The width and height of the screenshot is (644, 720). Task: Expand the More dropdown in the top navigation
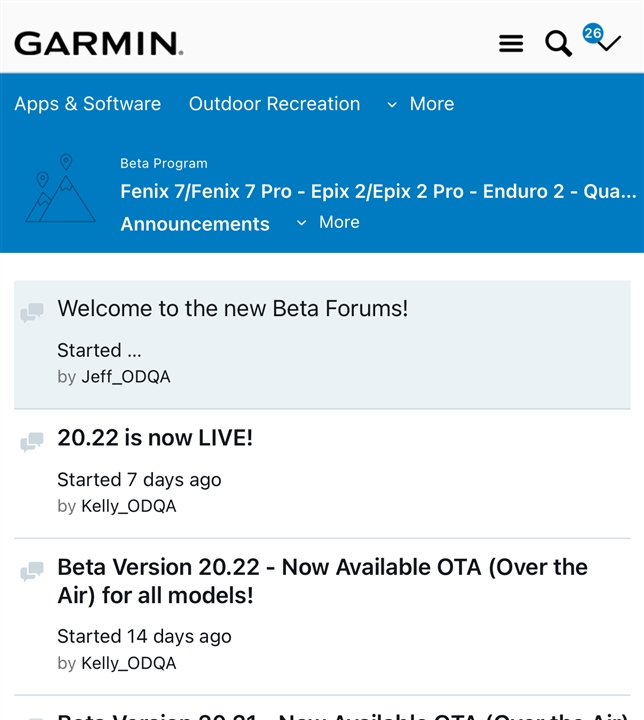420,104
